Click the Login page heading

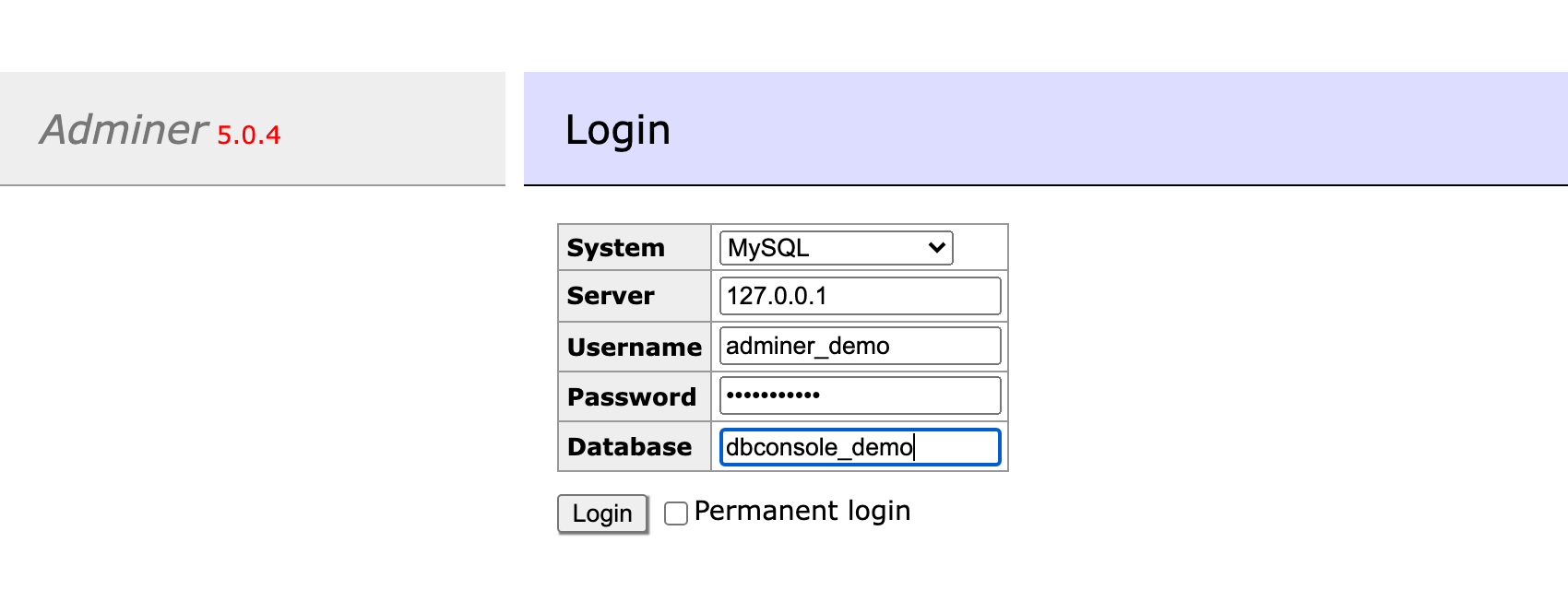(x=618, y=130)
